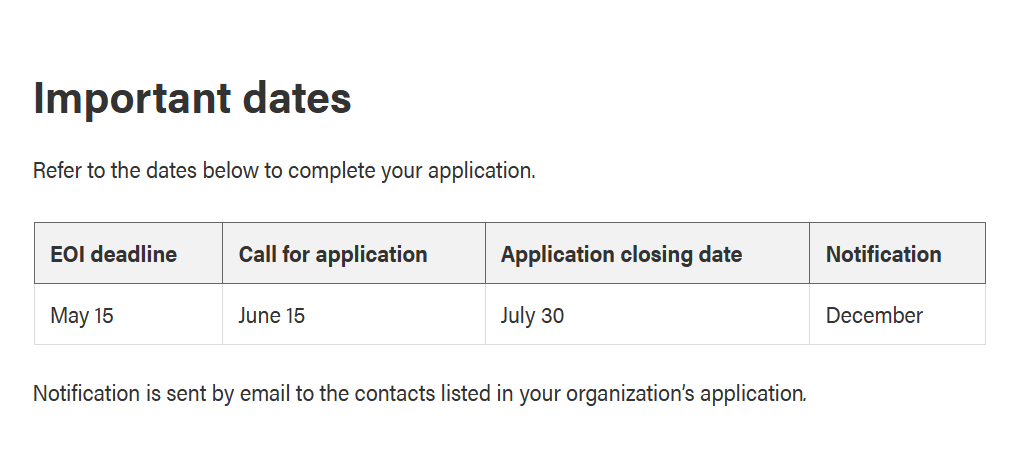Image resolution: width=1023 pixels, height=461 pixels.
Task: Select the "EOI deadline" column header
Action: pyautogui.click(x=113, y=254)
